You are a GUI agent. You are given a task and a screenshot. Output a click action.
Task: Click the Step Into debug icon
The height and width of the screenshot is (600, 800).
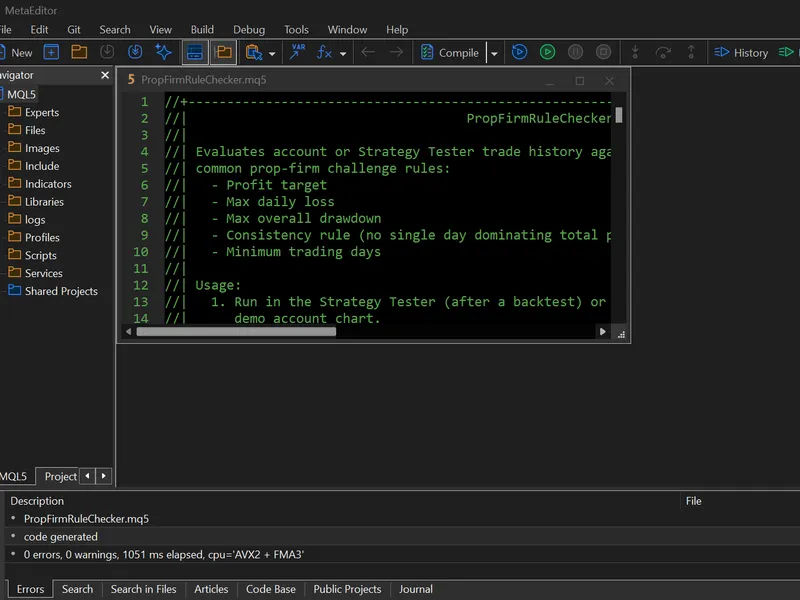tap(635, 52)
